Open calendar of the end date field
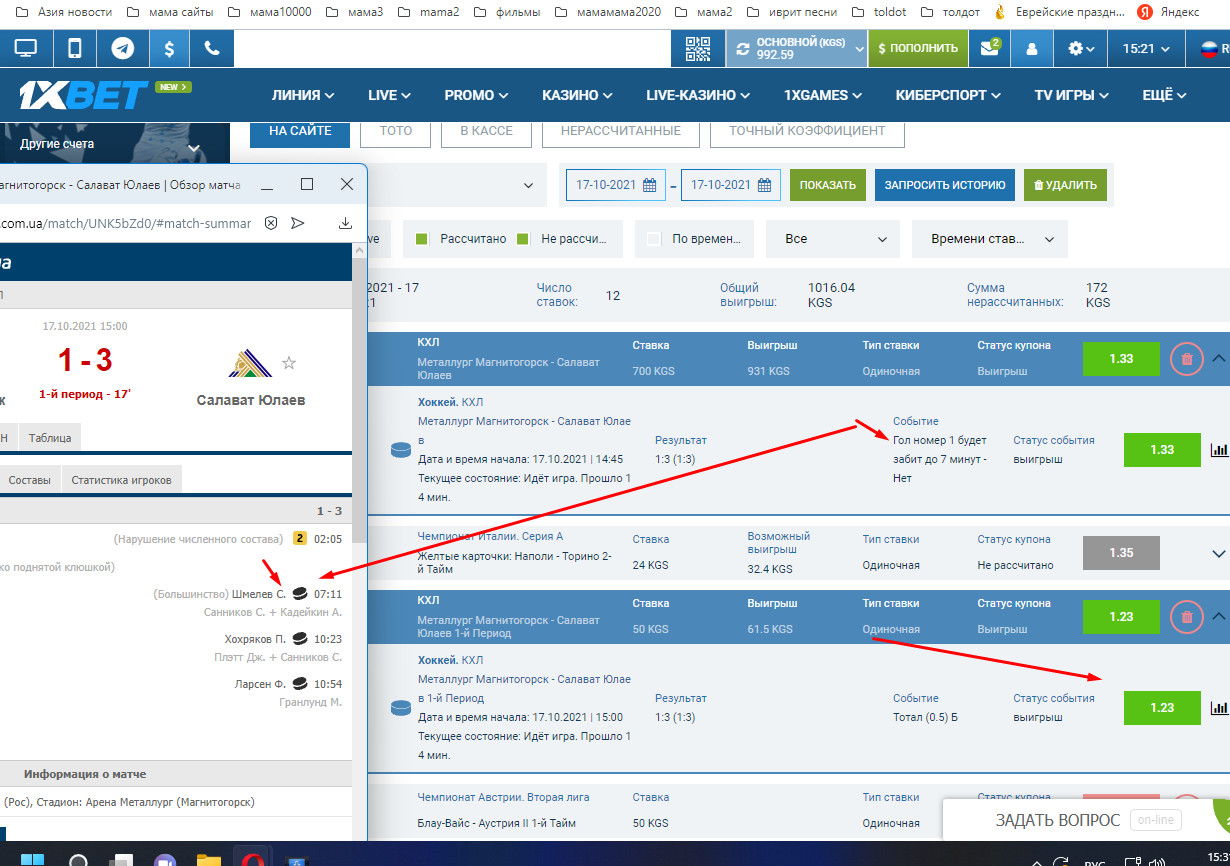The image size is (1230, 866). [764, 185]
